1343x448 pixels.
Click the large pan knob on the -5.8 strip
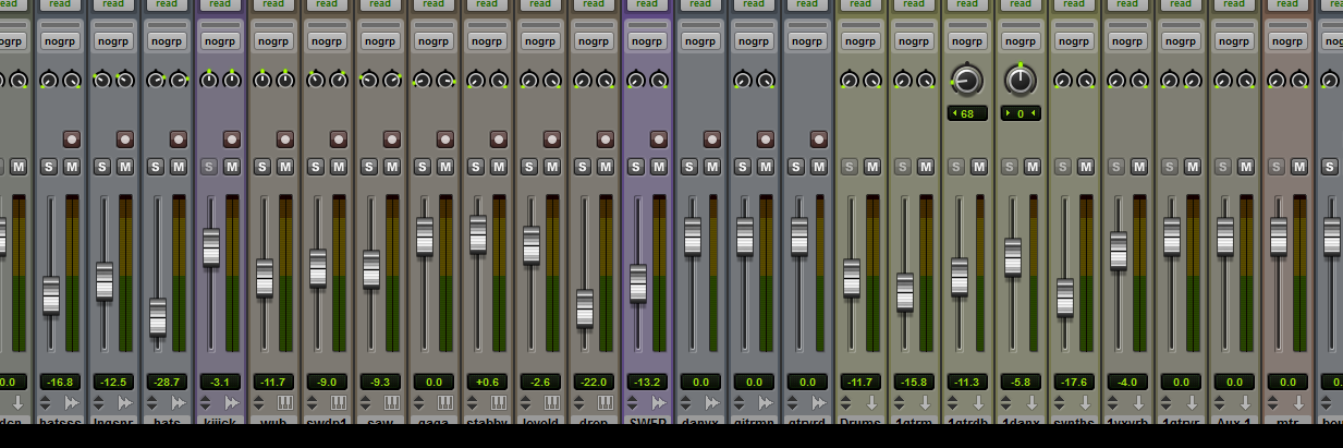(1020, 80)
